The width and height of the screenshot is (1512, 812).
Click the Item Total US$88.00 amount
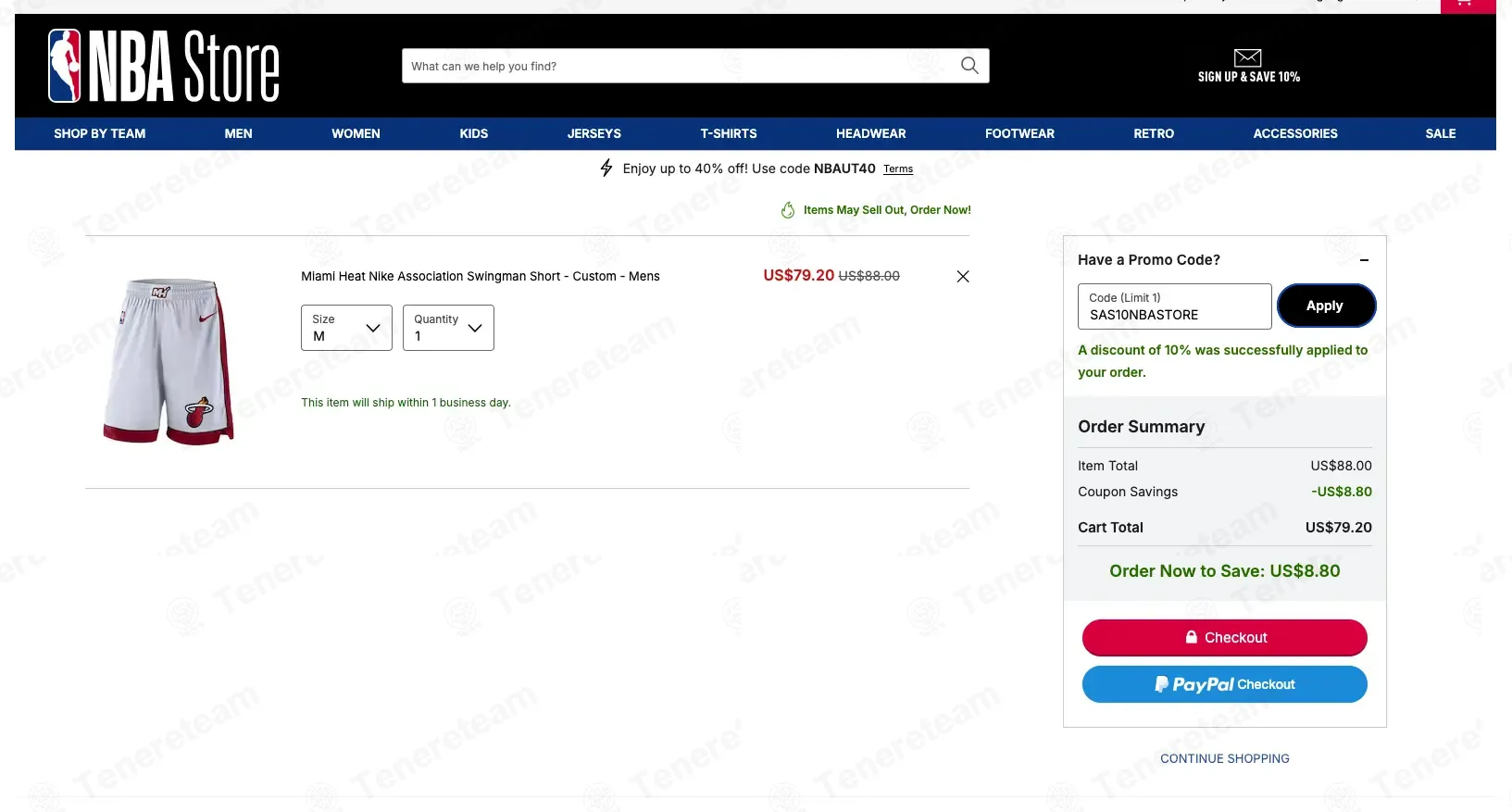(1342, 466)
